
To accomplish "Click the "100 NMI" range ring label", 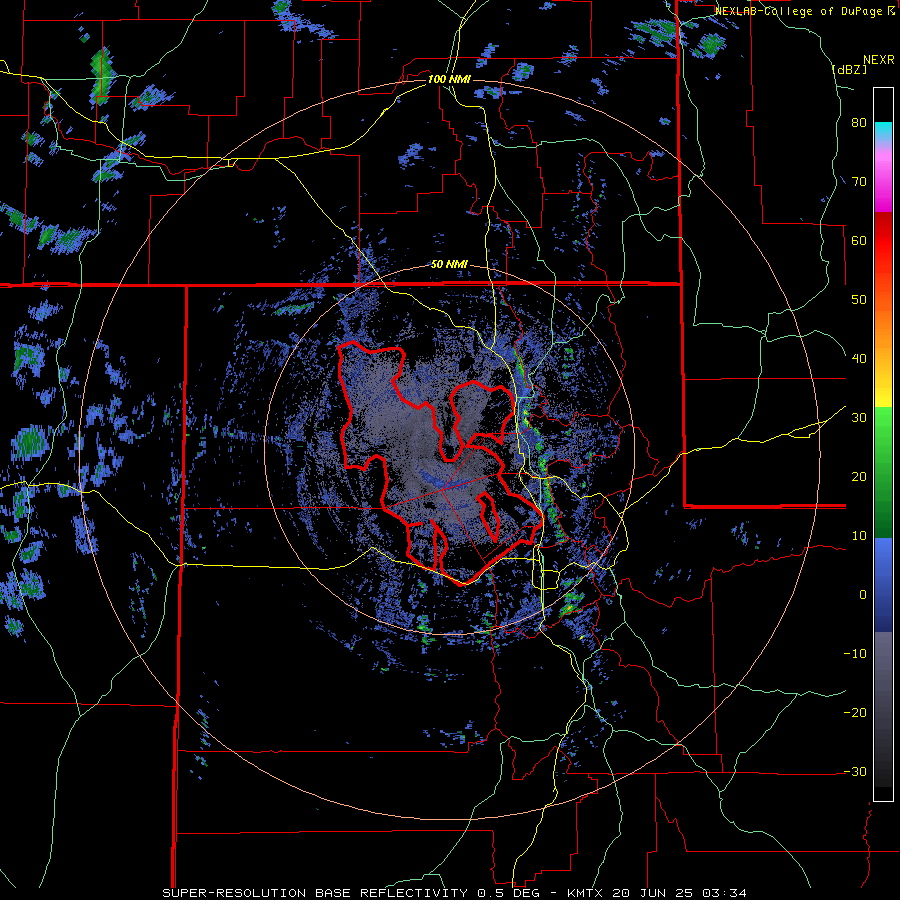I will click(449, 79).
